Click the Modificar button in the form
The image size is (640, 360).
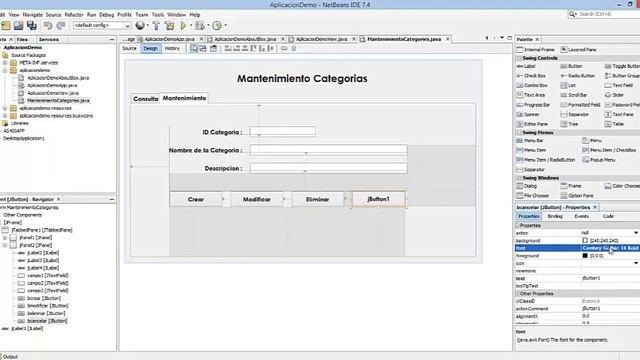257,200
